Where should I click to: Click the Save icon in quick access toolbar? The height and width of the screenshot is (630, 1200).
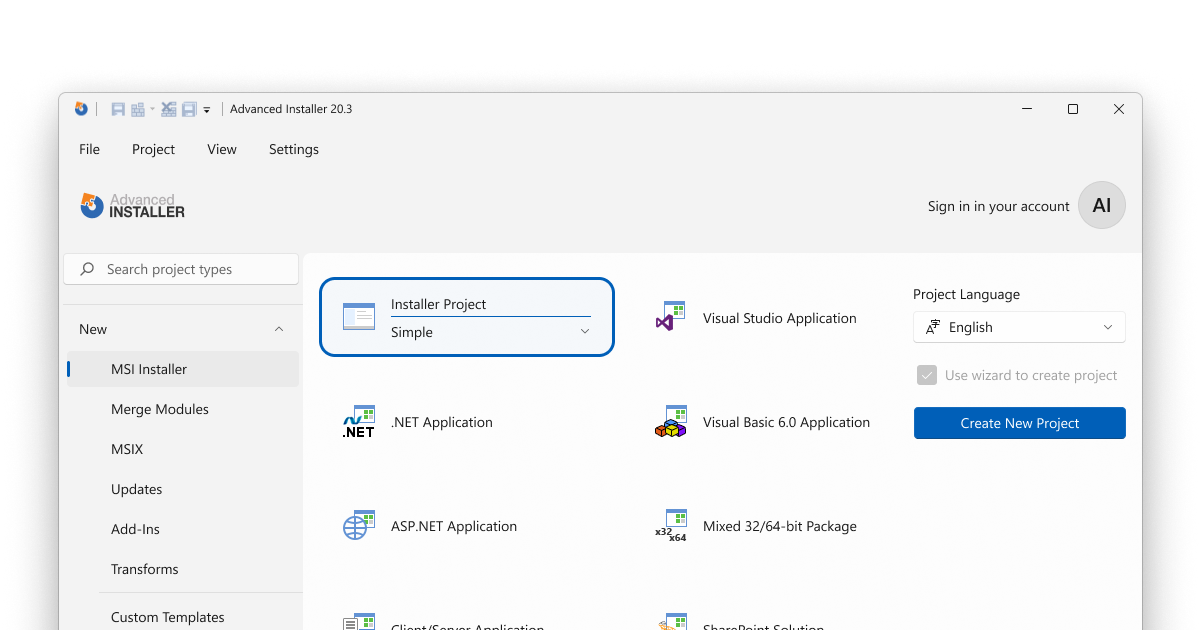(x=118, y=109)
